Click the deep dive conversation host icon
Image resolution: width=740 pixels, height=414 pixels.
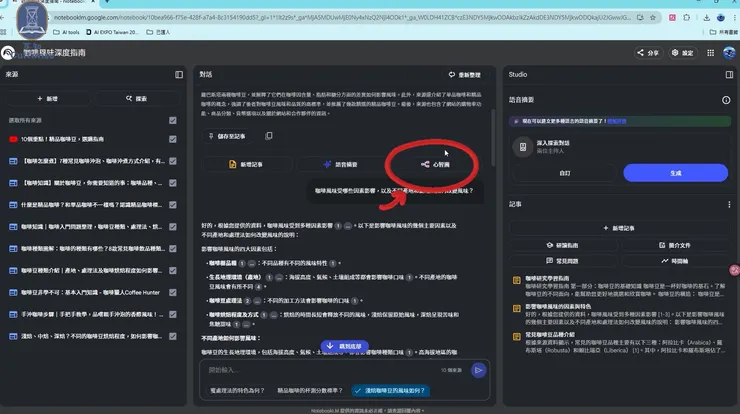pos(523,147)
